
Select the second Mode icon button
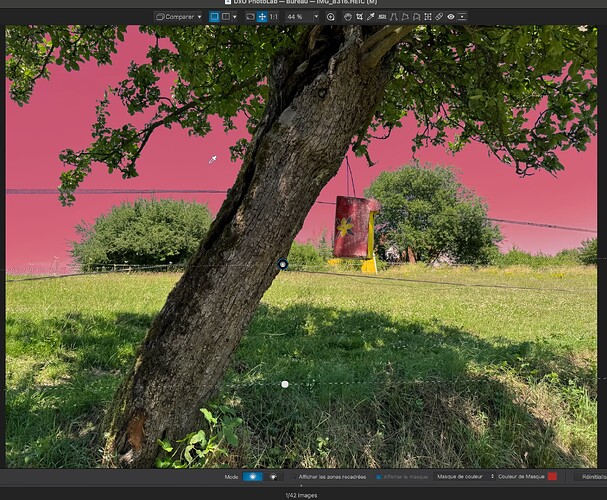[x=273, y=477]
